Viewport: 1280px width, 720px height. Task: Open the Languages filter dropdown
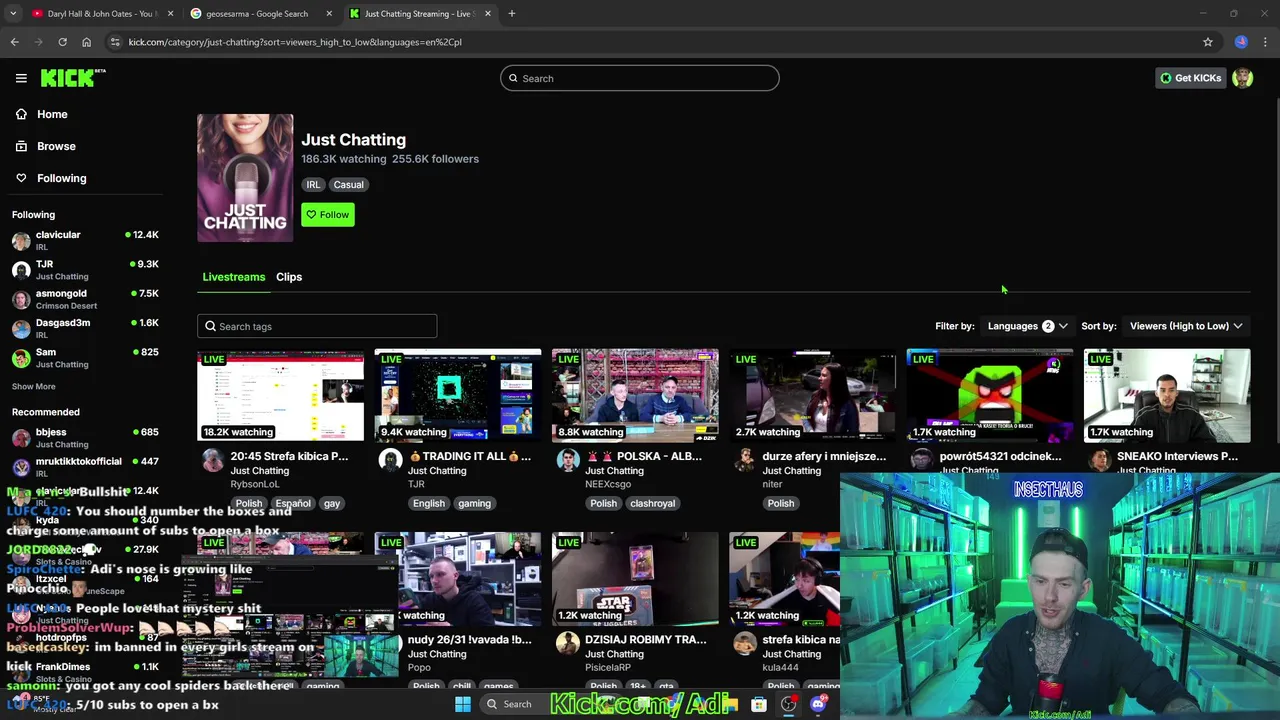(x=1027, y=326)
